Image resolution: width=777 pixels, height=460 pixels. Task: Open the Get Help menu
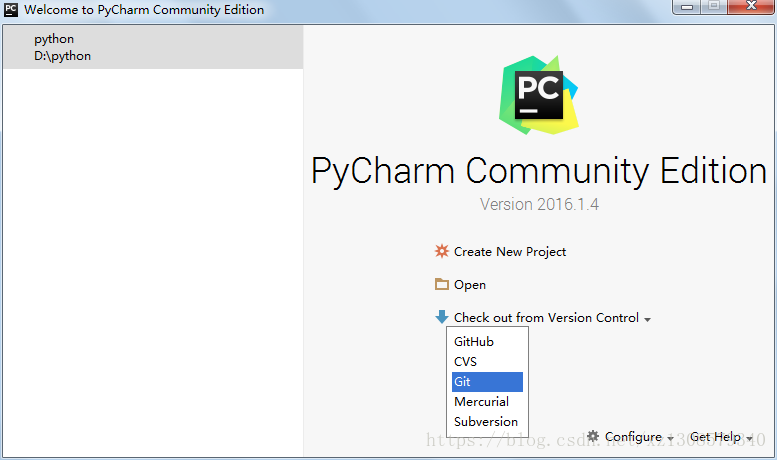pos(716,437)
